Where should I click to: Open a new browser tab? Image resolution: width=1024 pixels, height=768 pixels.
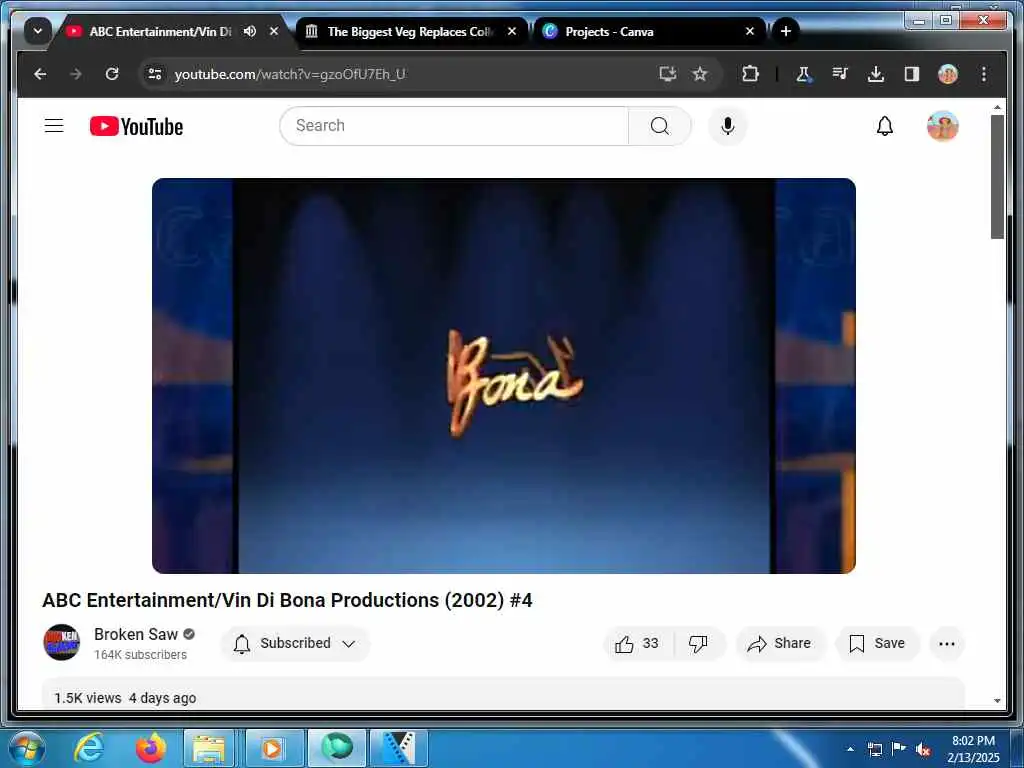pos(786,31)
